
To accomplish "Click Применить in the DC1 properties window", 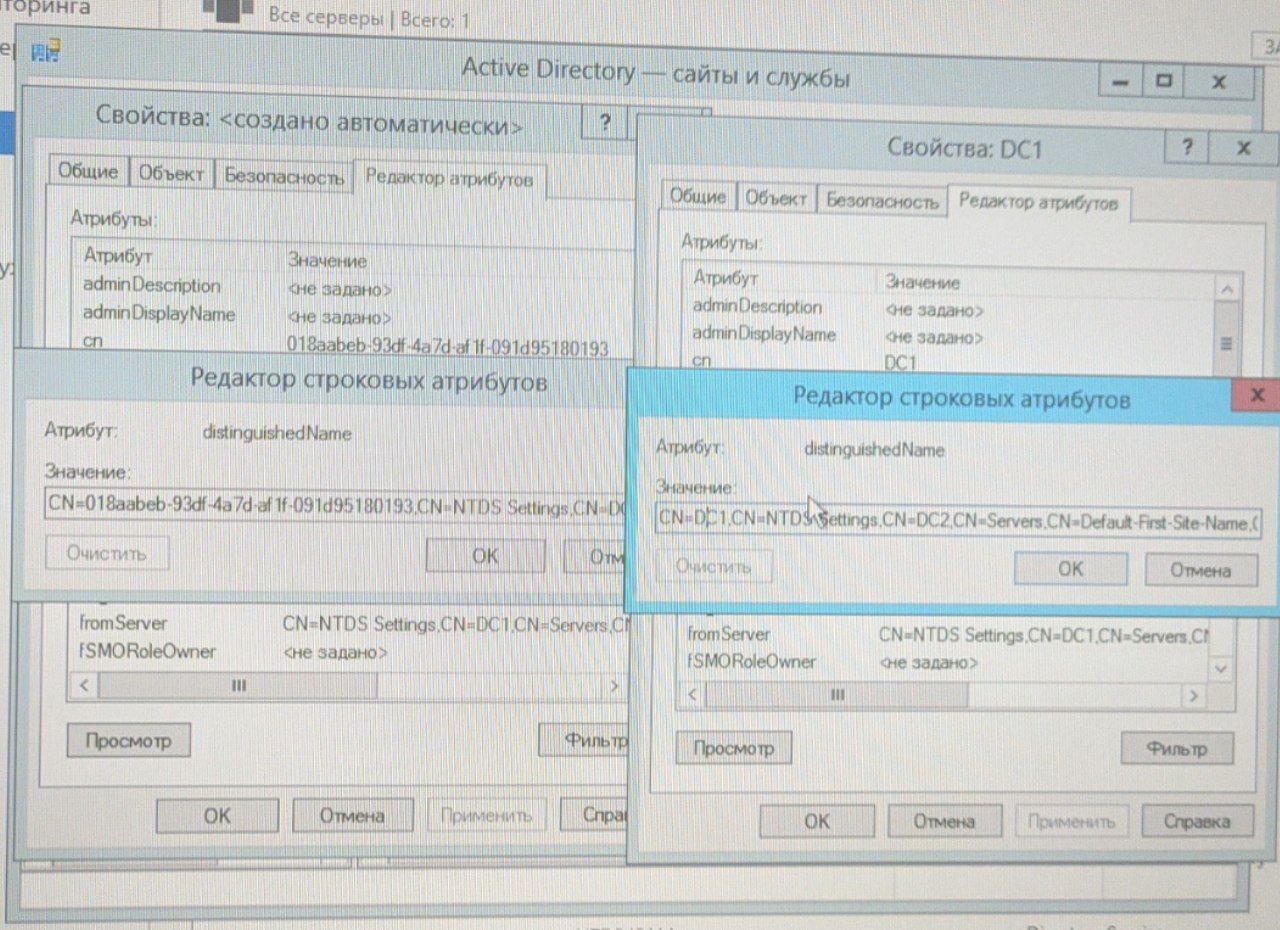I will click(x=1072, y=821).
